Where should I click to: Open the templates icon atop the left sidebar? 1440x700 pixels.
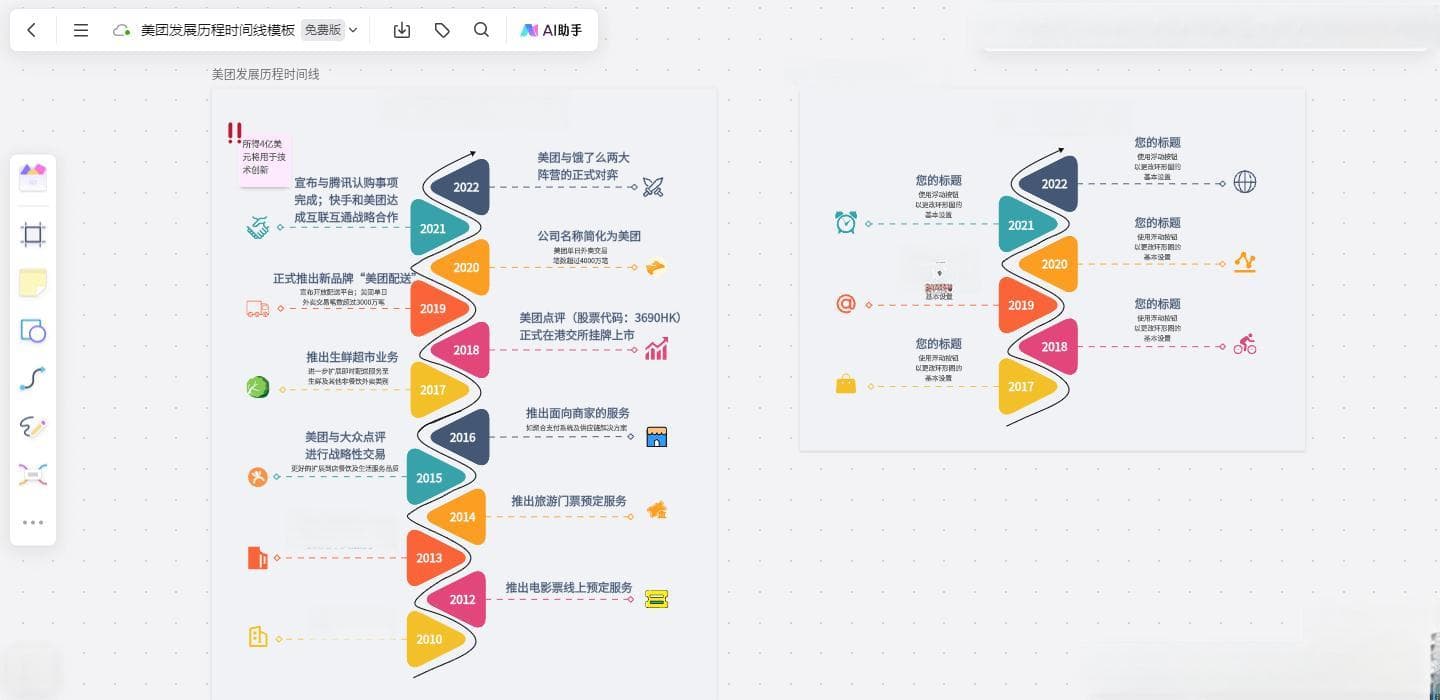(33, 178)
